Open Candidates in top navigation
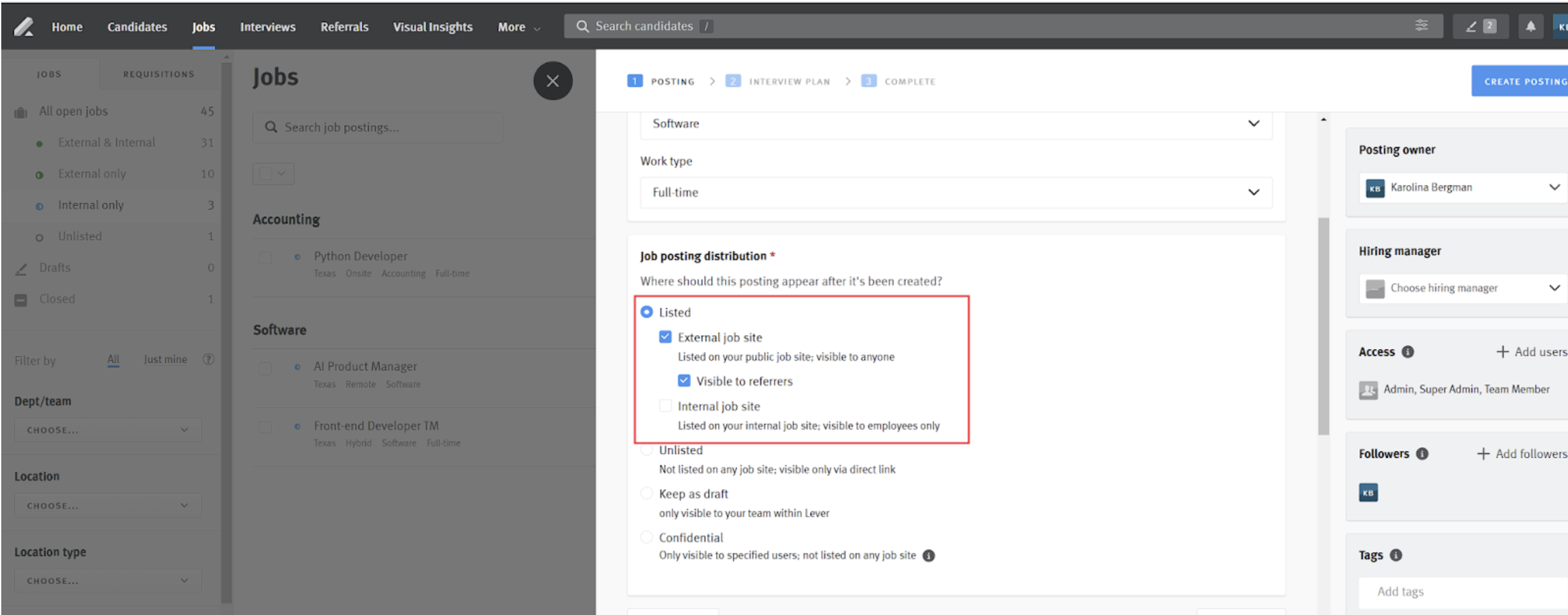1568x615 pixels. click(137, 27)
